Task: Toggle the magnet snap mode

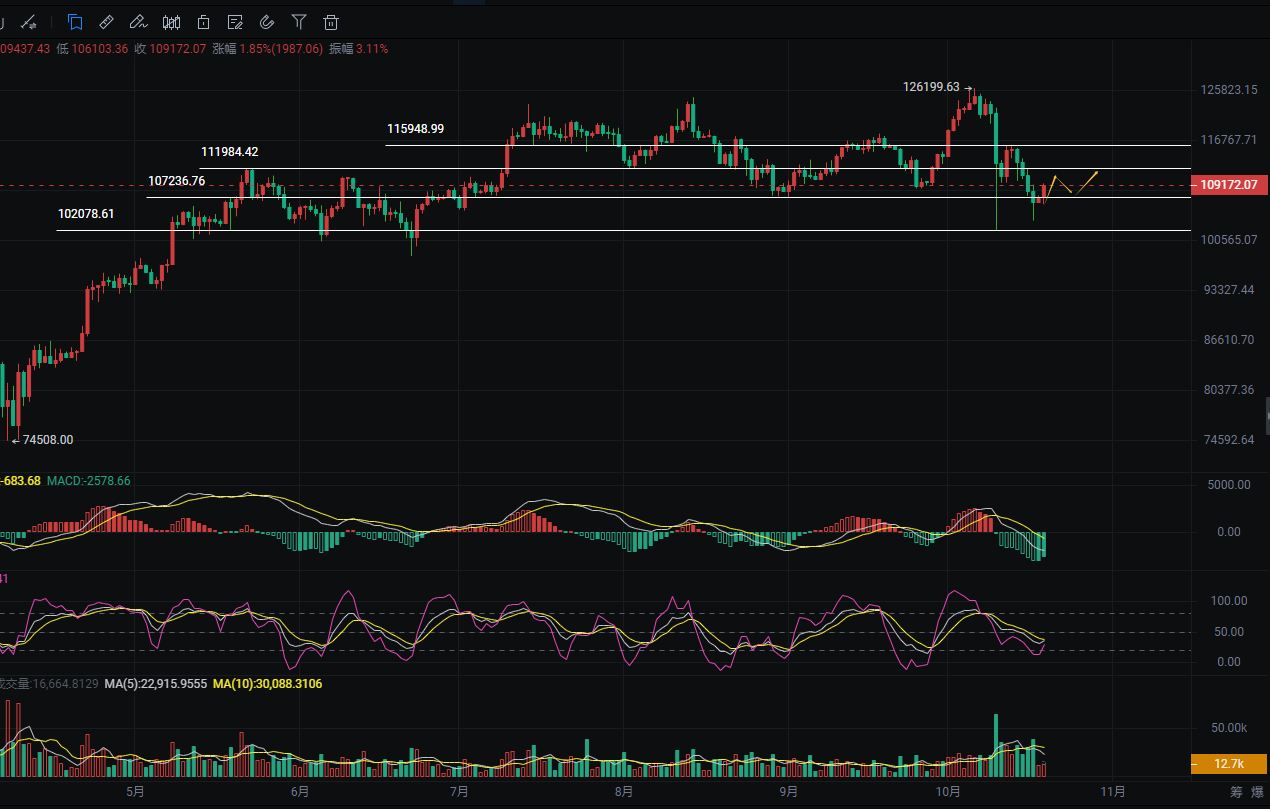Action: 267,21
